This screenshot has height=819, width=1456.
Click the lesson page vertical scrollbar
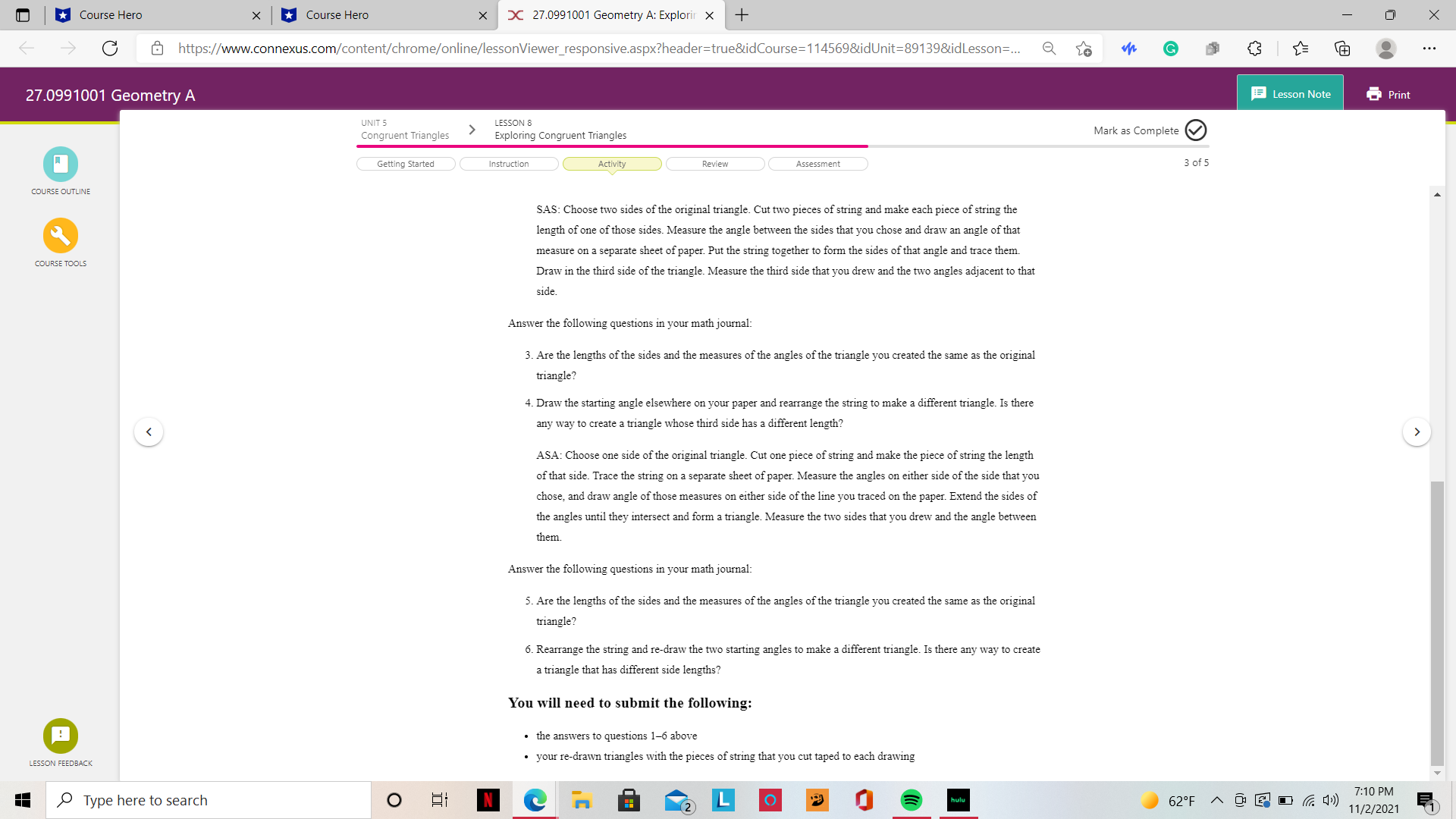[x=1436, y=622]
